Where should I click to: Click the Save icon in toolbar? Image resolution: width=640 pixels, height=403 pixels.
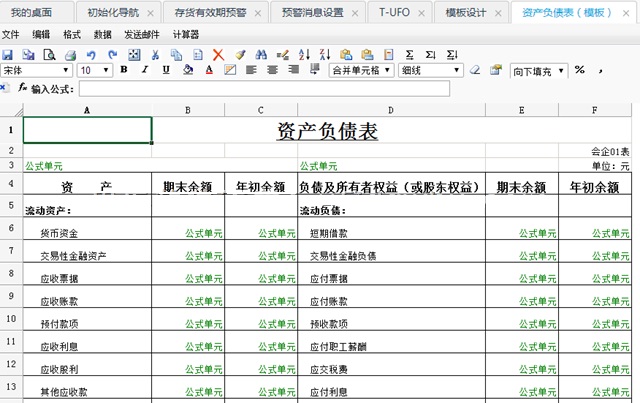(x=8, y=54)
